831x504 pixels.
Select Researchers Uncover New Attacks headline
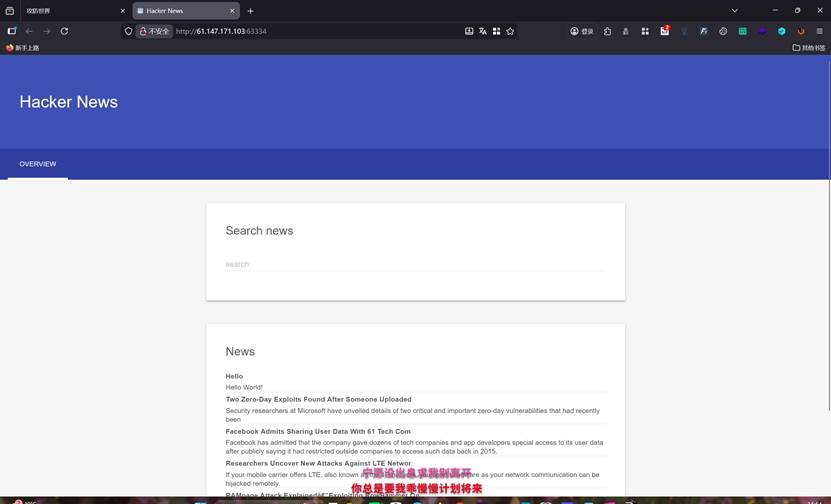tap(318, 463)
